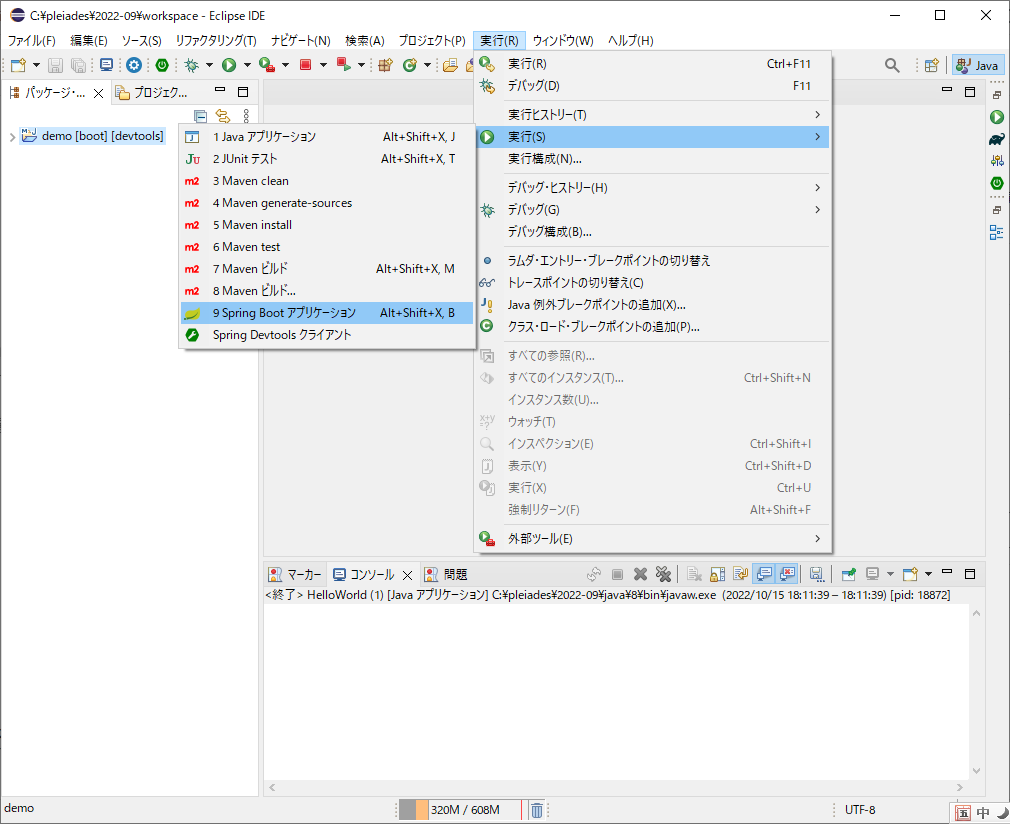
Task: Choose 1 Java アプリケーション in submenu
Action: pos(327,137)
